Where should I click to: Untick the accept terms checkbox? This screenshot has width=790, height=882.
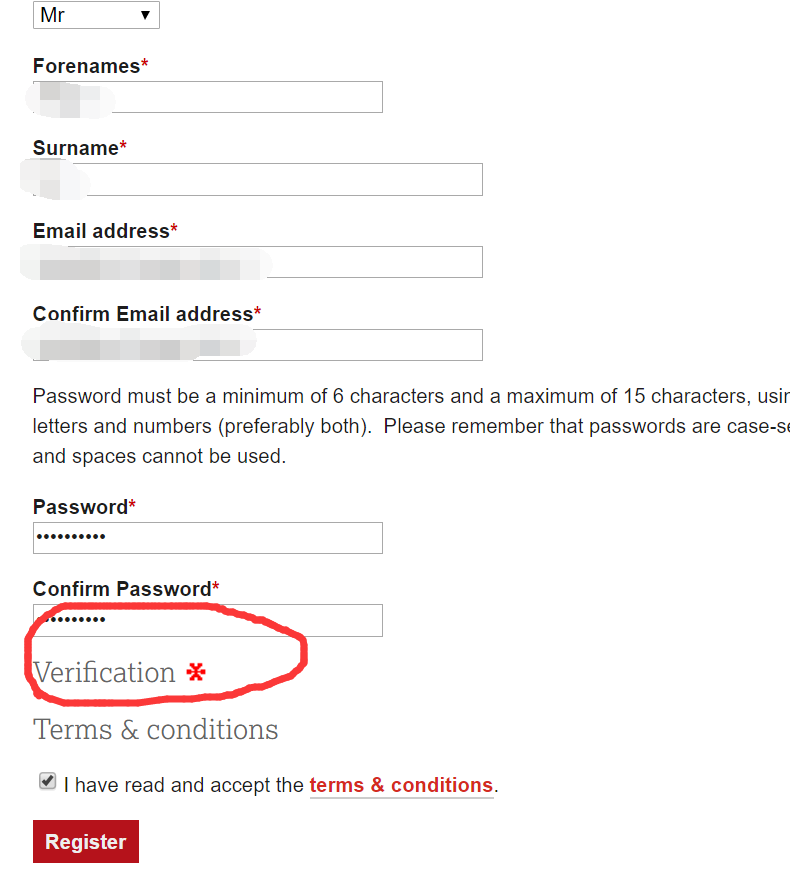point(47,782)
